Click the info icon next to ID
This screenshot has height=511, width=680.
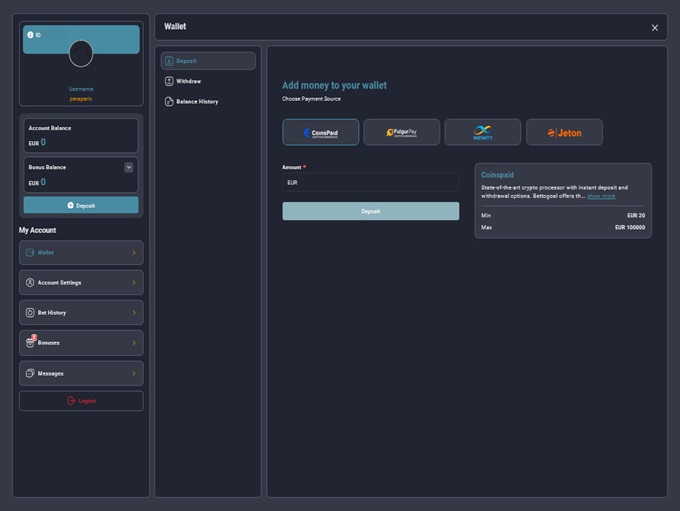[x=30, y=34]
